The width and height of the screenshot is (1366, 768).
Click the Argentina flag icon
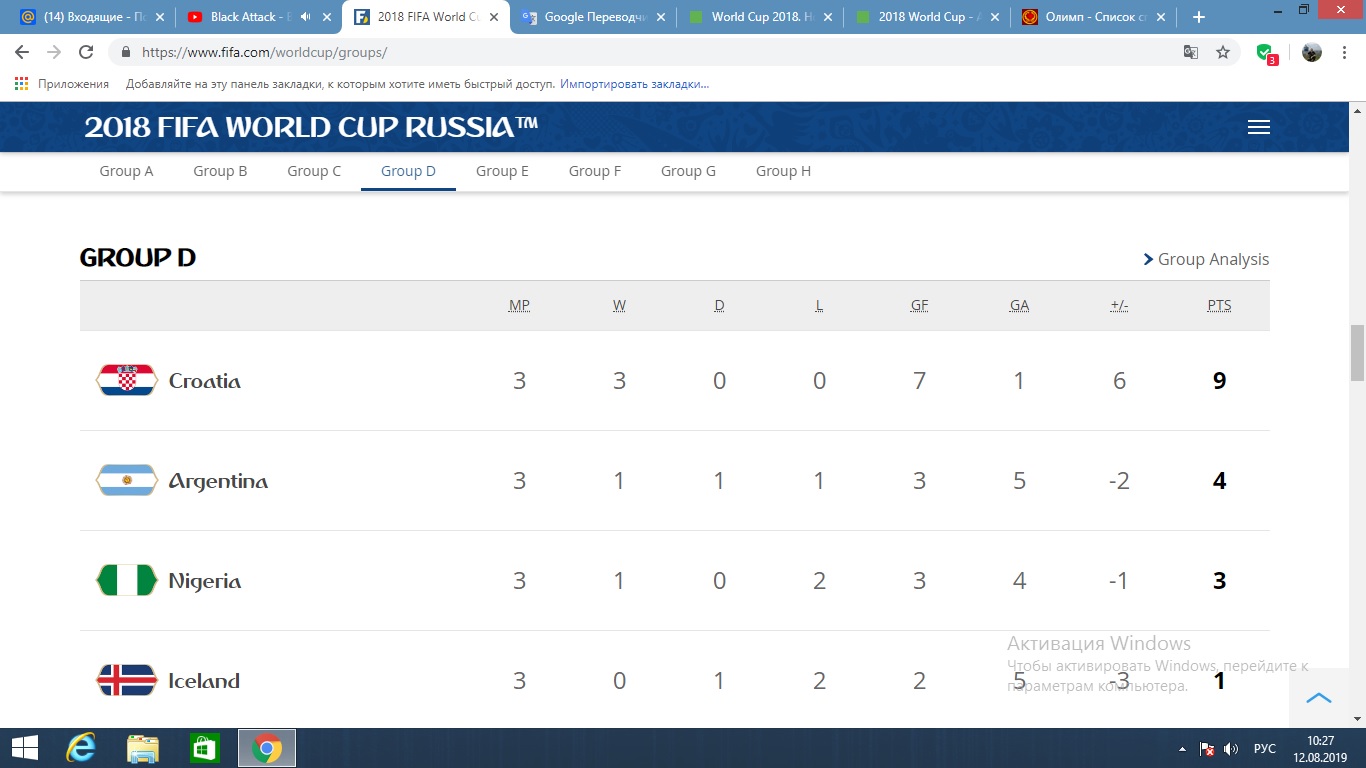[126, 480]
